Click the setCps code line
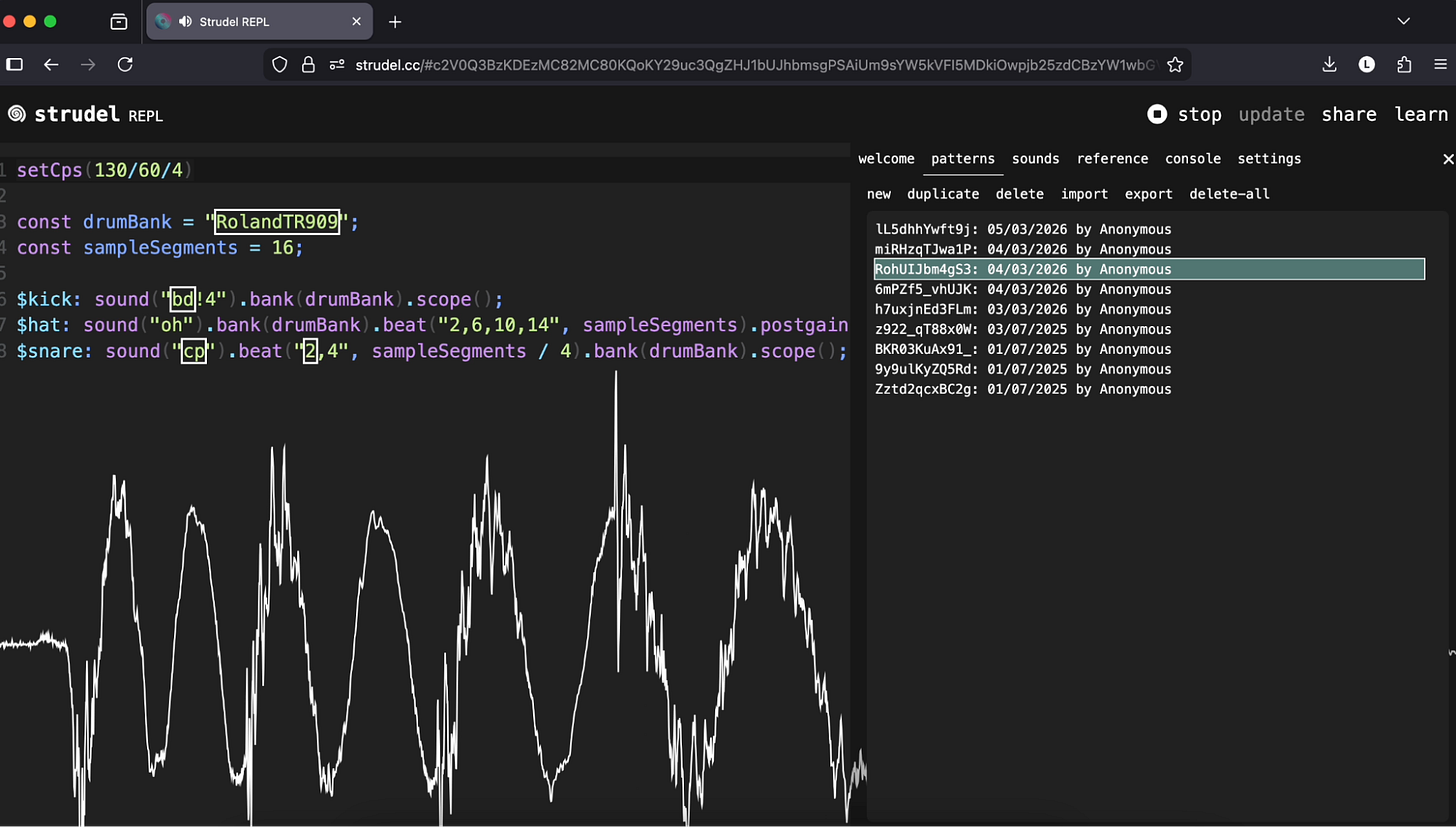The image size is (1456, 827). point(104,169)
